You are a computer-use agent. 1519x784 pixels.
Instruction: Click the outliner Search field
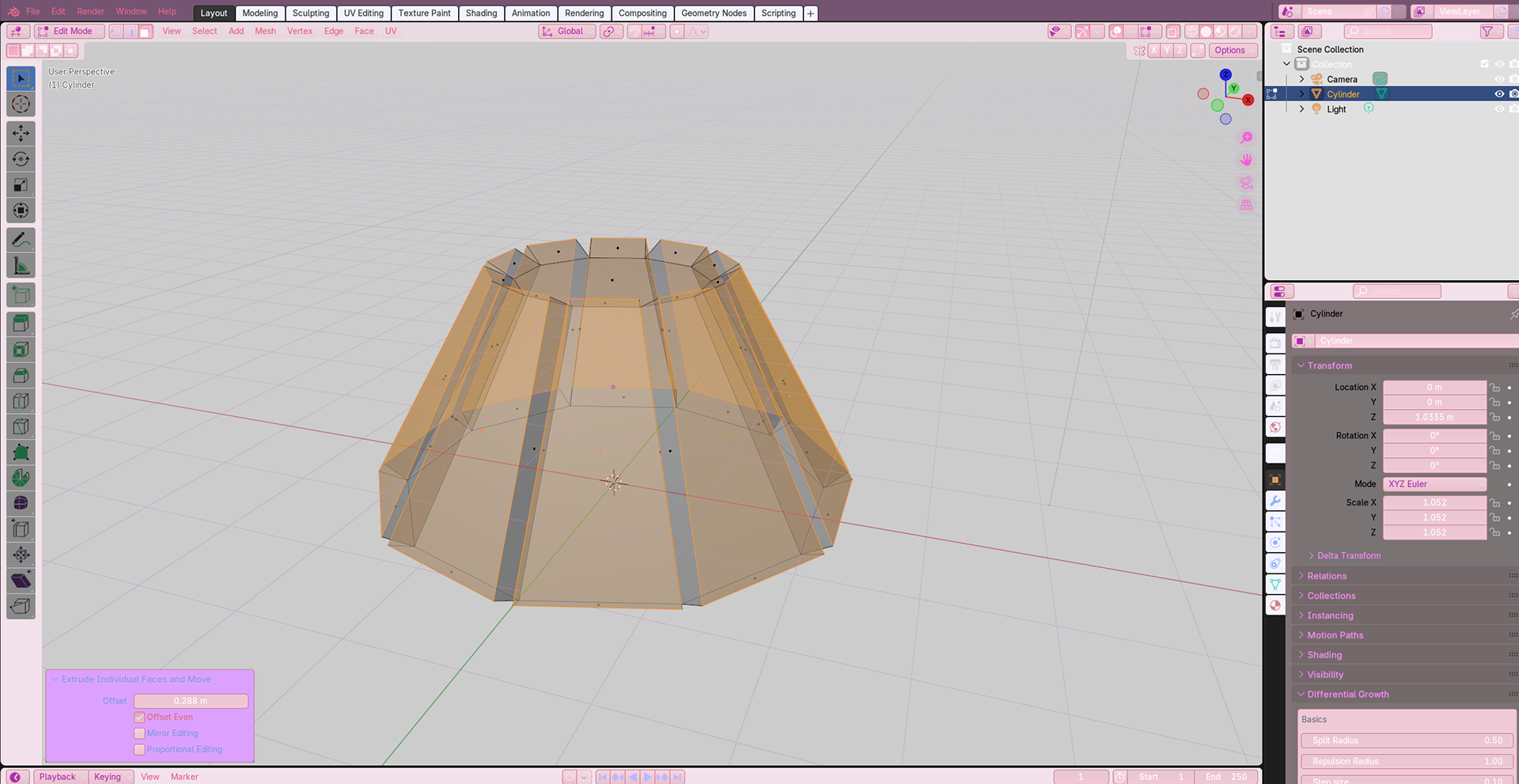1388,32
